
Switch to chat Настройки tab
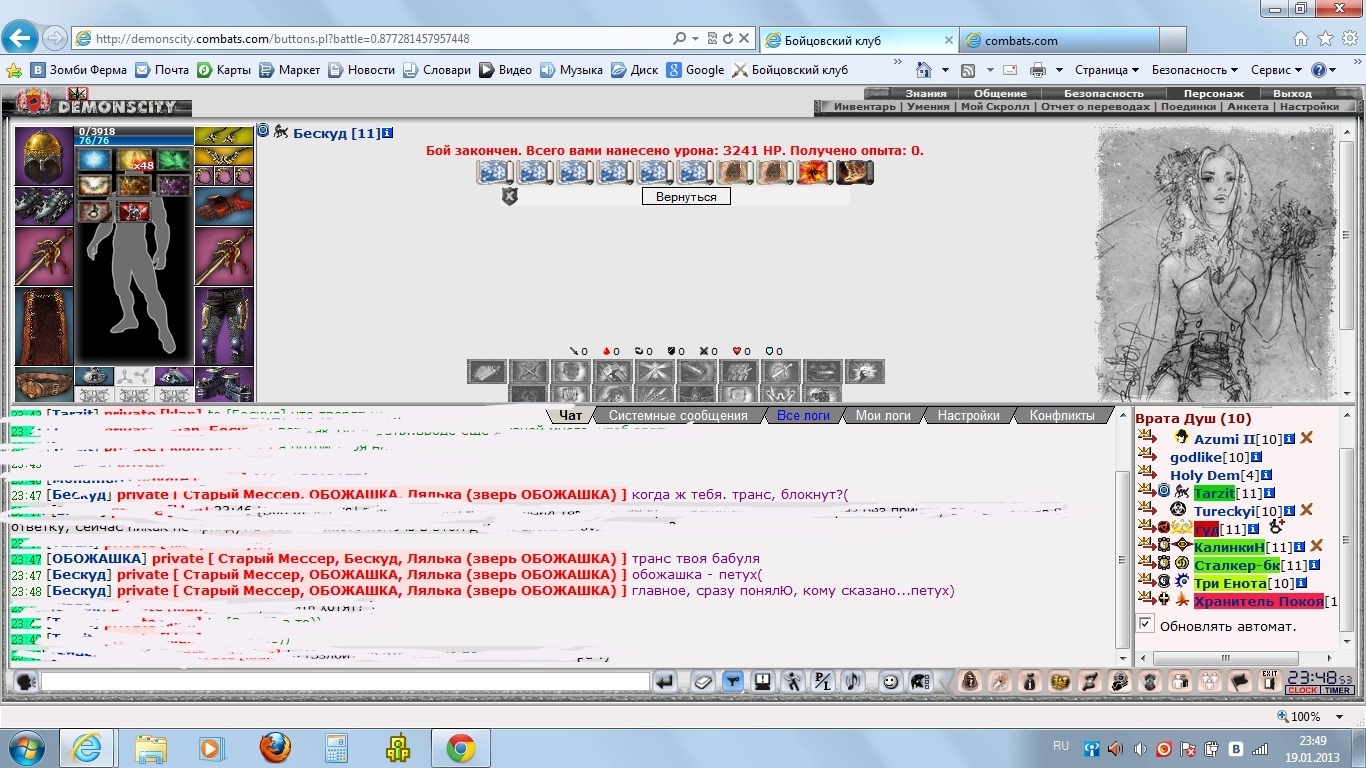click(969, 415)
